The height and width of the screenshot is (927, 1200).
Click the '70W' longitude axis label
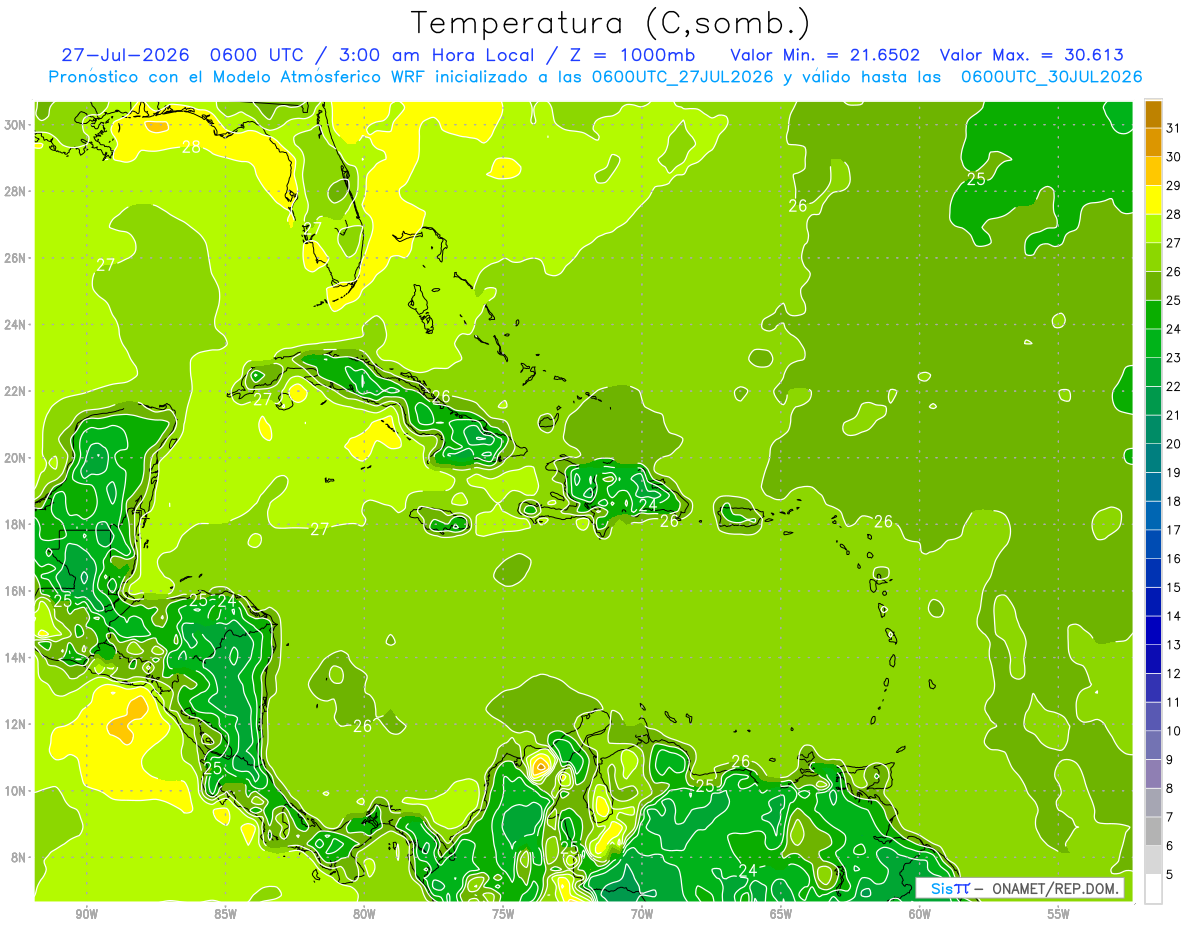tap(642, 914)
